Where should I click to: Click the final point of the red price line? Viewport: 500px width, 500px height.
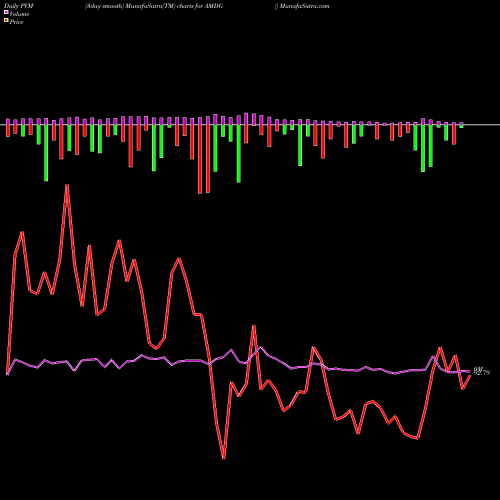tap(470, 376)
